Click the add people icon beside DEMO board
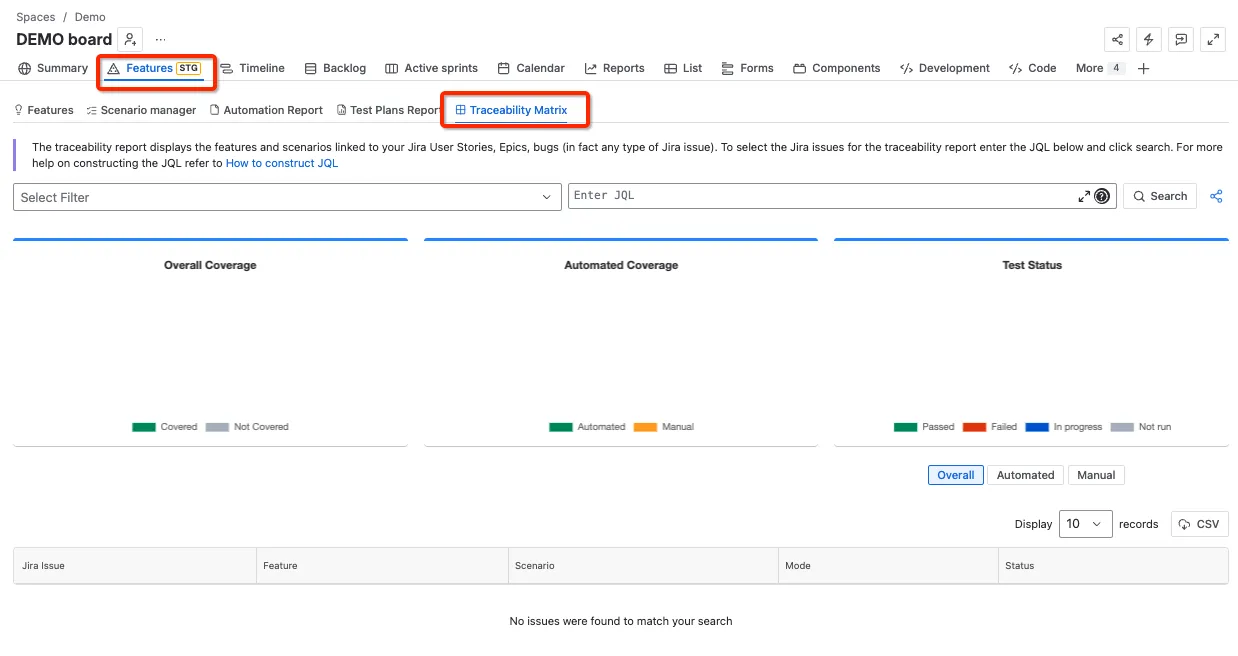Screen dimensions: 1238x656 coord(130,39)
